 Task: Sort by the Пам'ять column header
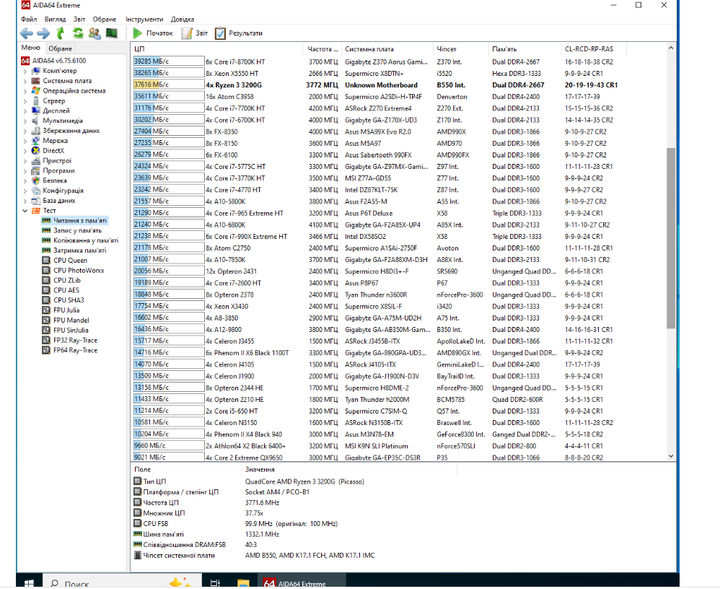524,49
